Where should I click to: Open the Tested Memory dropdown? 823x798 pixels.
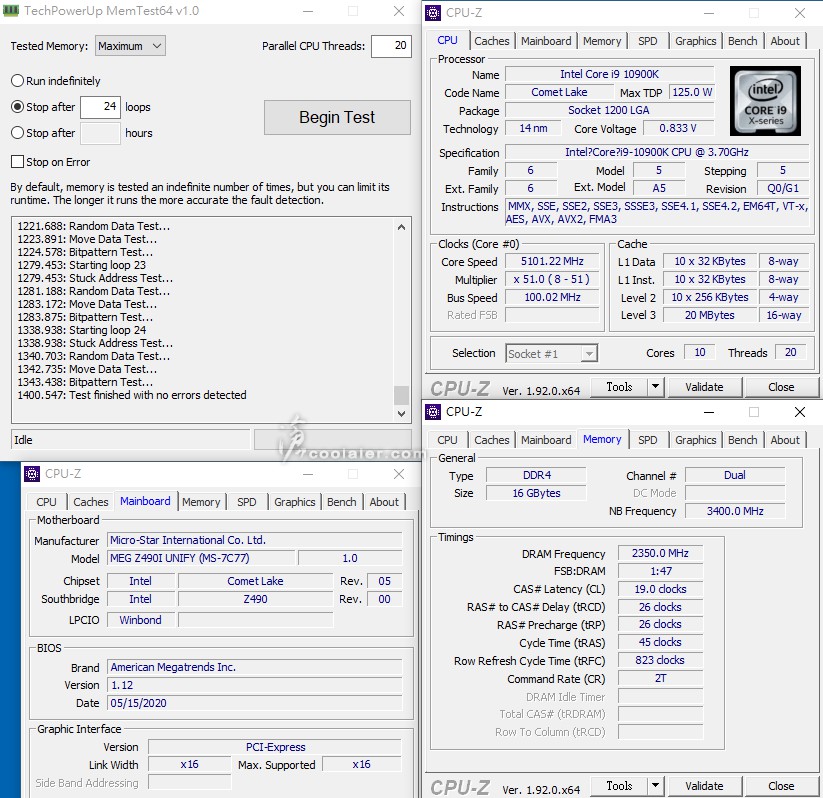130,46
